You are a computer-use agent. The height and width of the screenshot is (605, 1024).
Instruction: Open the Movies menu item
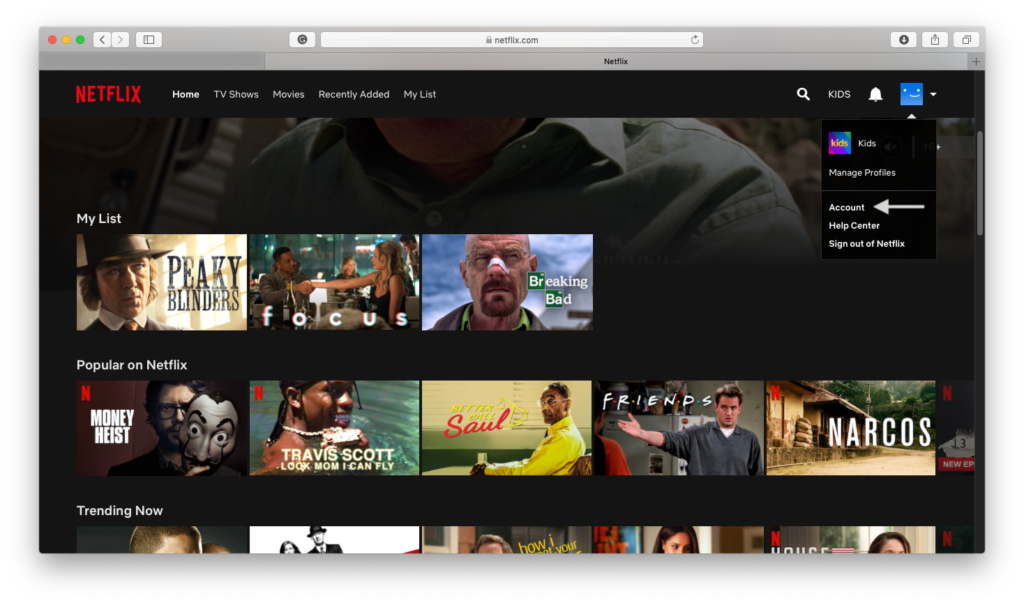[x=288, y=95]
